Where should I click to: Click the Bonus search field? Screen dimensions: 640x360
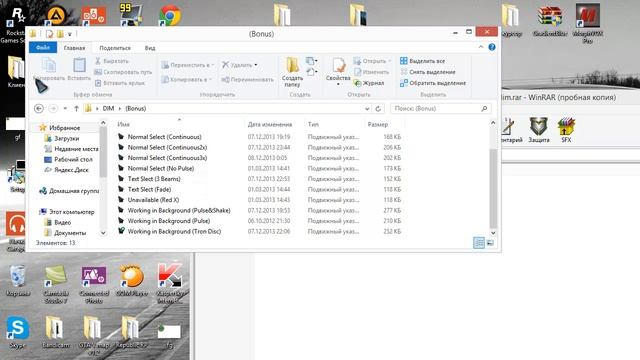click(440, 109)
